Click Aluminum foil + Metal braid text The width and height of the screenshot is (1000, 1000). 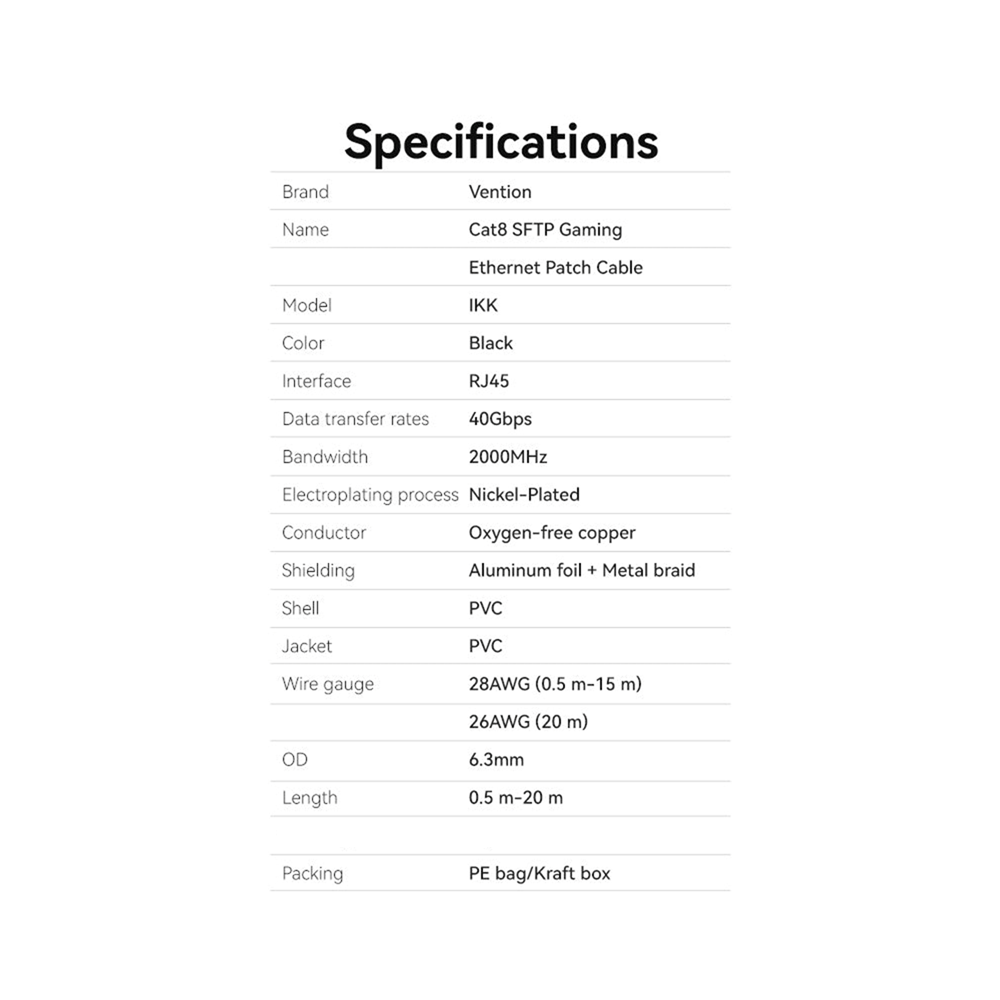point(581,571)
